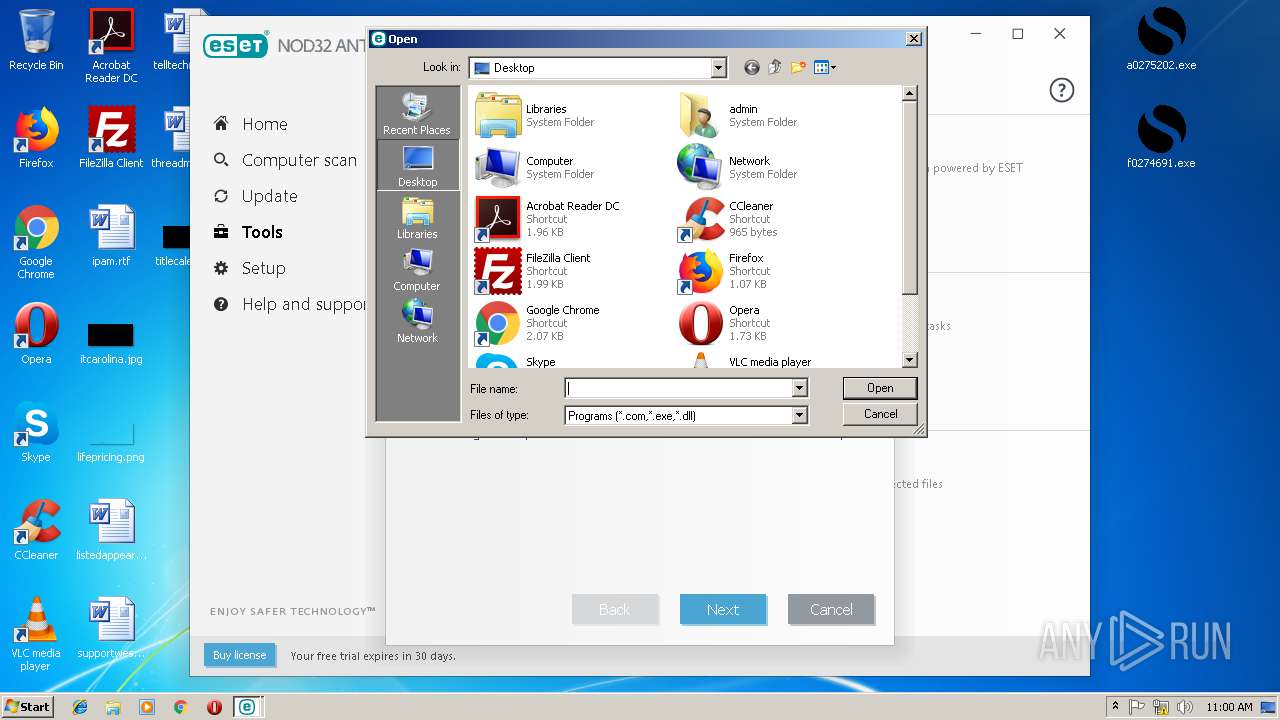Click the Back button in the ESET wizard
This screenshot has height=720, width=1280.
[615, 609]
